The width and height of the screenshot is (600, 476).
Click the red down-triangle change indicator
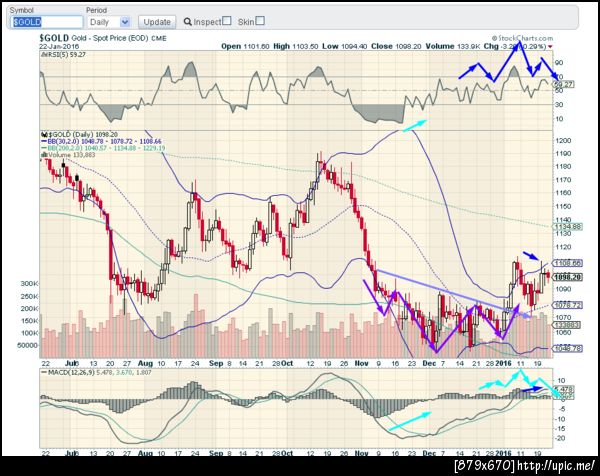[551, 46]
